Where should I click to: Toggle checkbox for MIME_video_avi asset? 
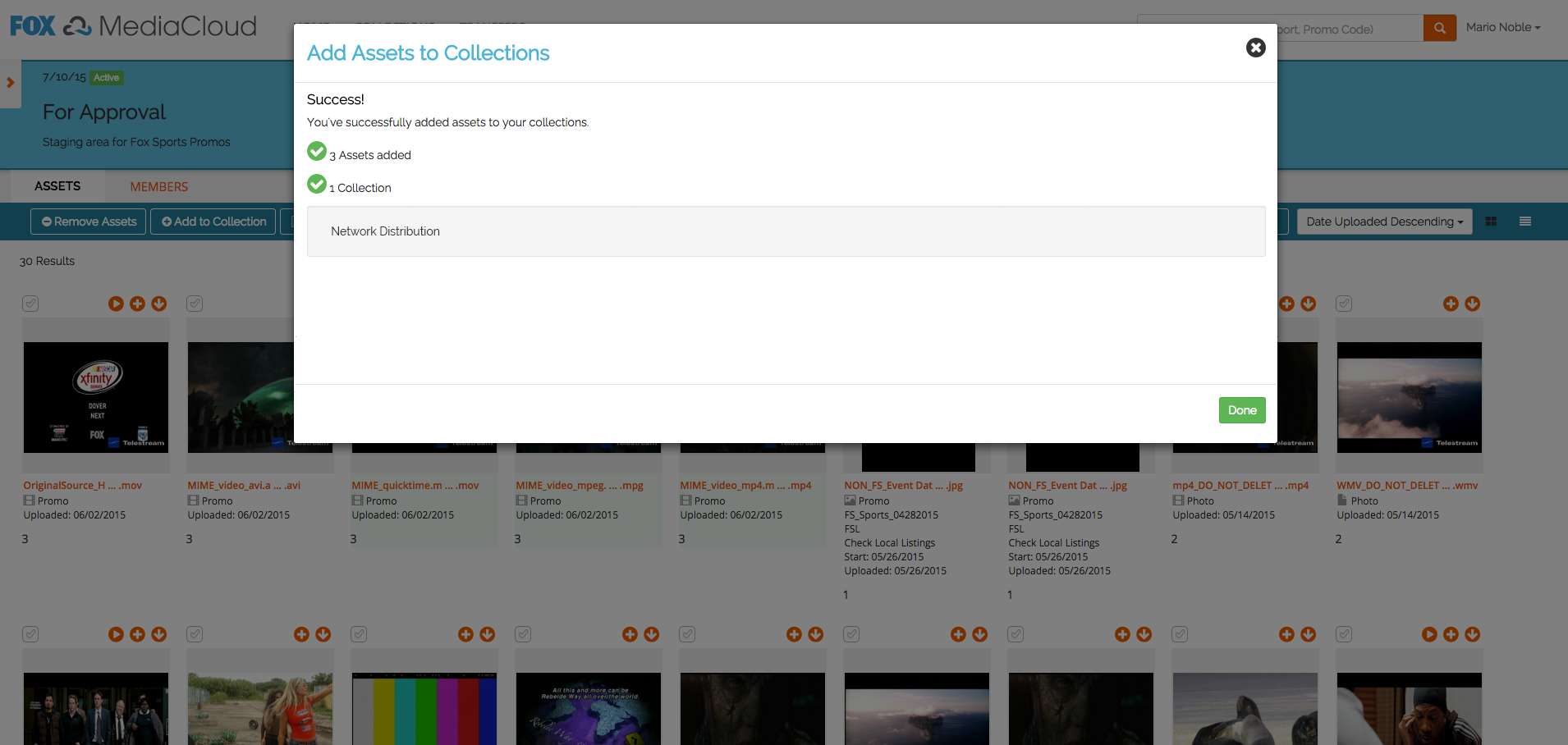195,304
